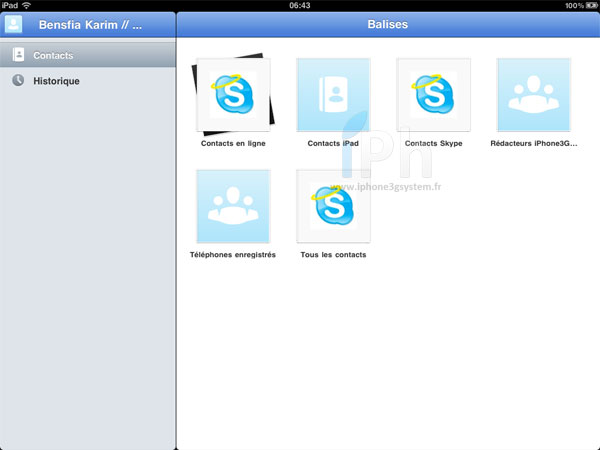Viewport: 600px width, 450px height.
Task: Tap the Wi-Fi status bar icon
Action: pos(26,5)
